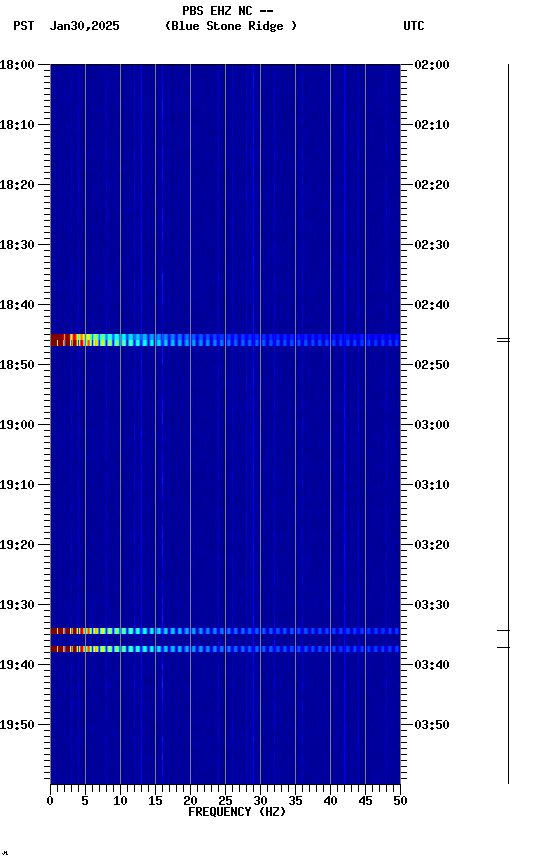Click the '45' frequency axis label
The width and height of the screenshot is (552, 864).
[365, 801]
